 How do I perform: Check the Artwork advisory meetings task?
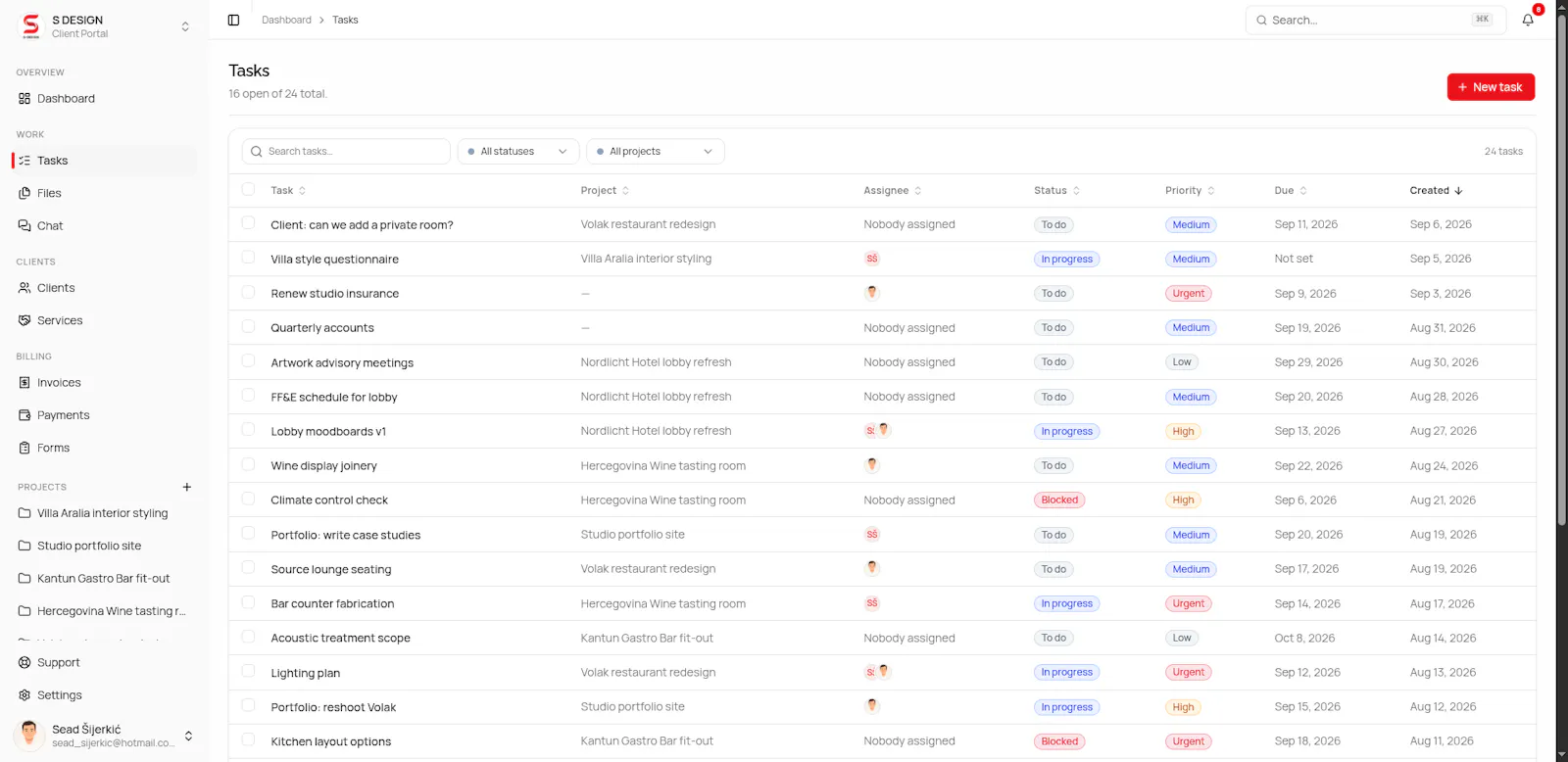pyautogui.click(x=248, y=361)
